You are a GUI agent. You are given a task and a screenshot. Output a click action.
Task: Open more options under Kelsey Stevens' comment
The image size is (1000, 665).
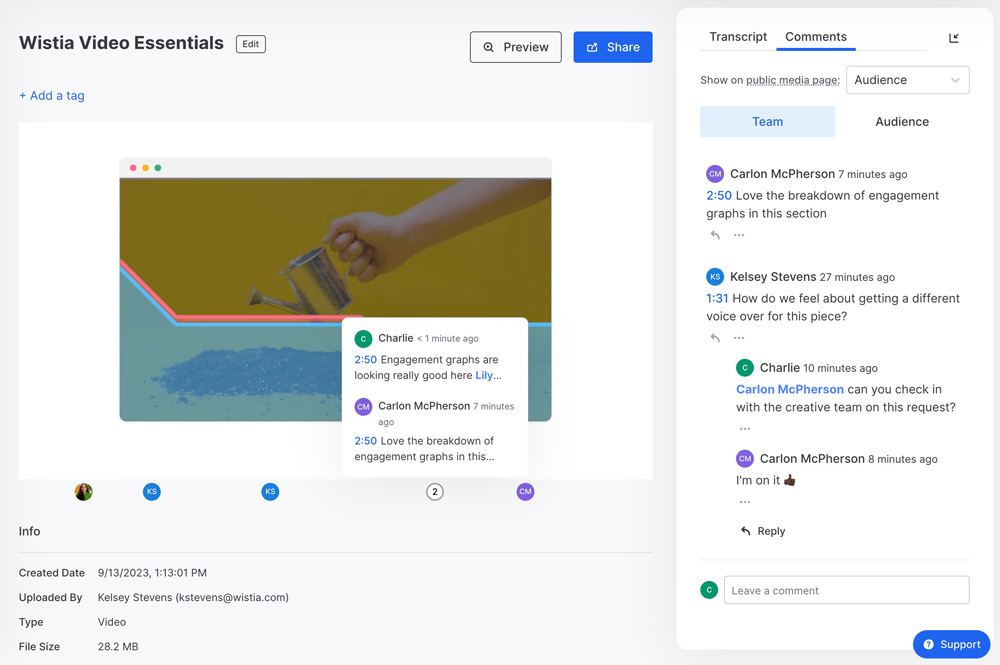739,338
